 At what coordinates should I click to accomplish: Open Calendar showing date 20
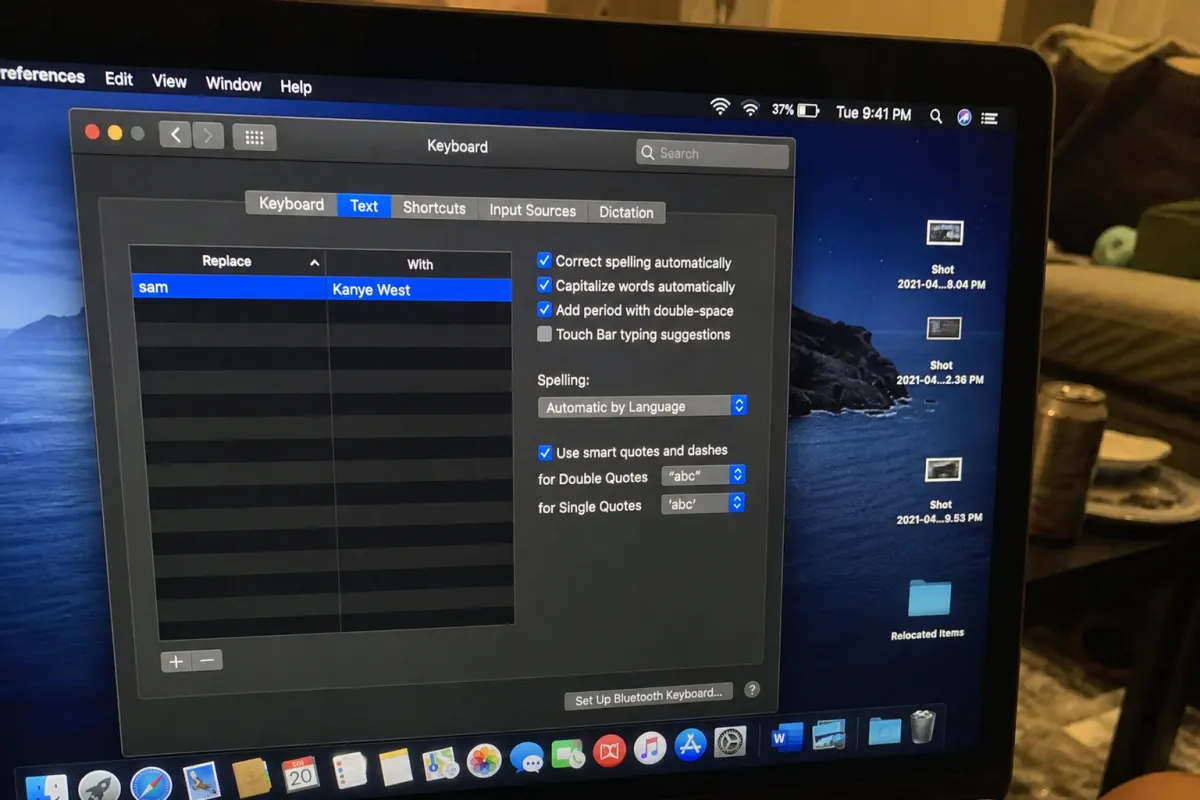[x=300, y=773]
